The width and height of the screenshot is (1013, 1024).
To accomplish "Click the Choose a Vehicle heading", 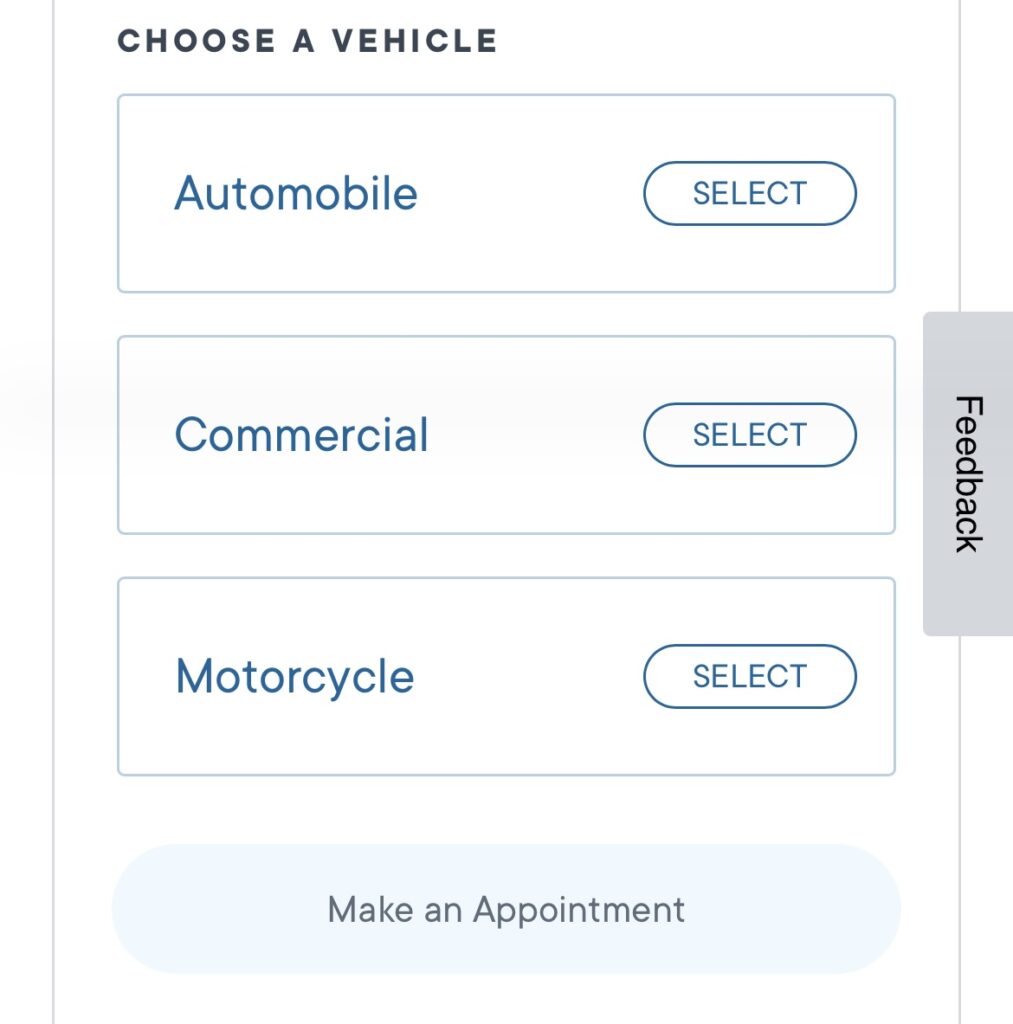I will click(308, 40).
